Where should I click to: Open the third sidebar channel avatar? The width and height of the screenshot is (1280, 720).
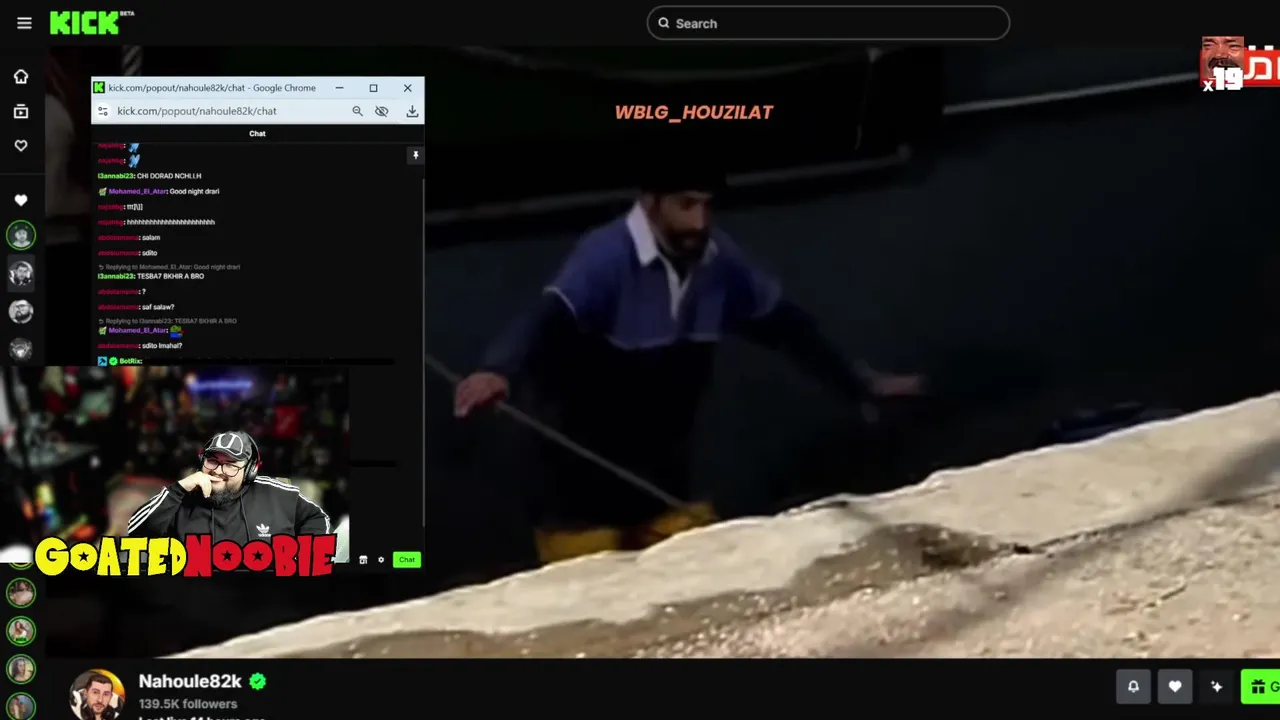click(21, 311)
